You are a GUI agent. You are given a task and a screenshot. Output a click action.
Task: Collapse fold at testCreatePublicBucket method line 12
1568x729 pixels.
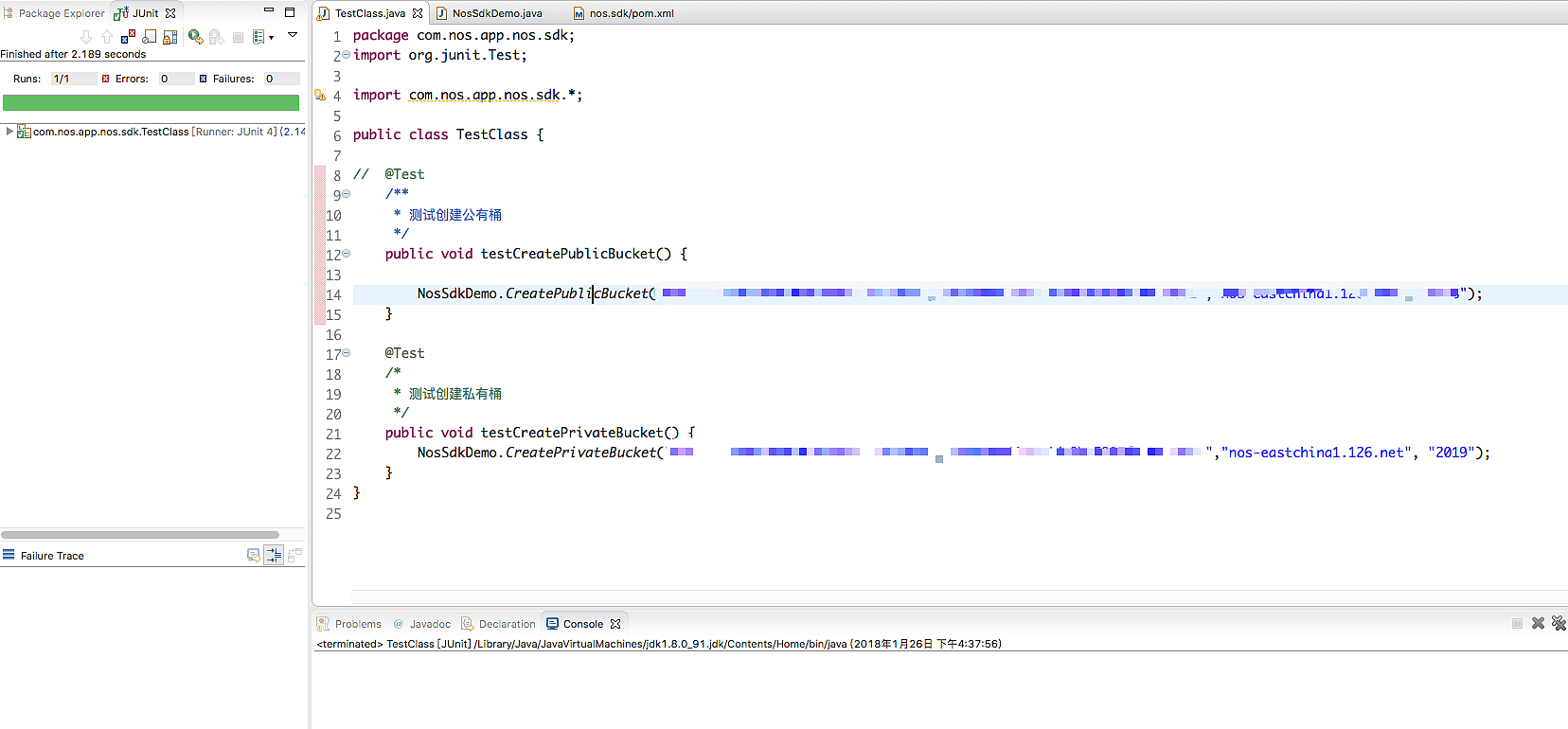[x=347, y=254]
